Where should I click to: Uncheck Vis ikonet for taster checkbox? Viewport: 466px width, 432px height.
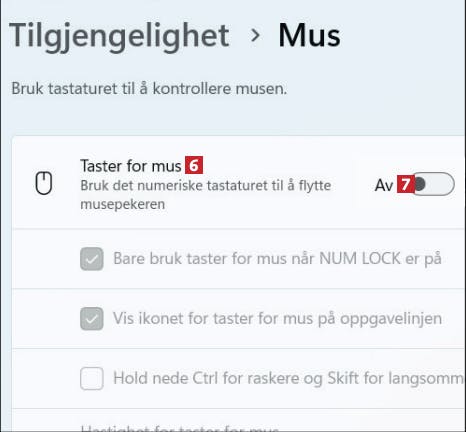(x=92, y=318)
